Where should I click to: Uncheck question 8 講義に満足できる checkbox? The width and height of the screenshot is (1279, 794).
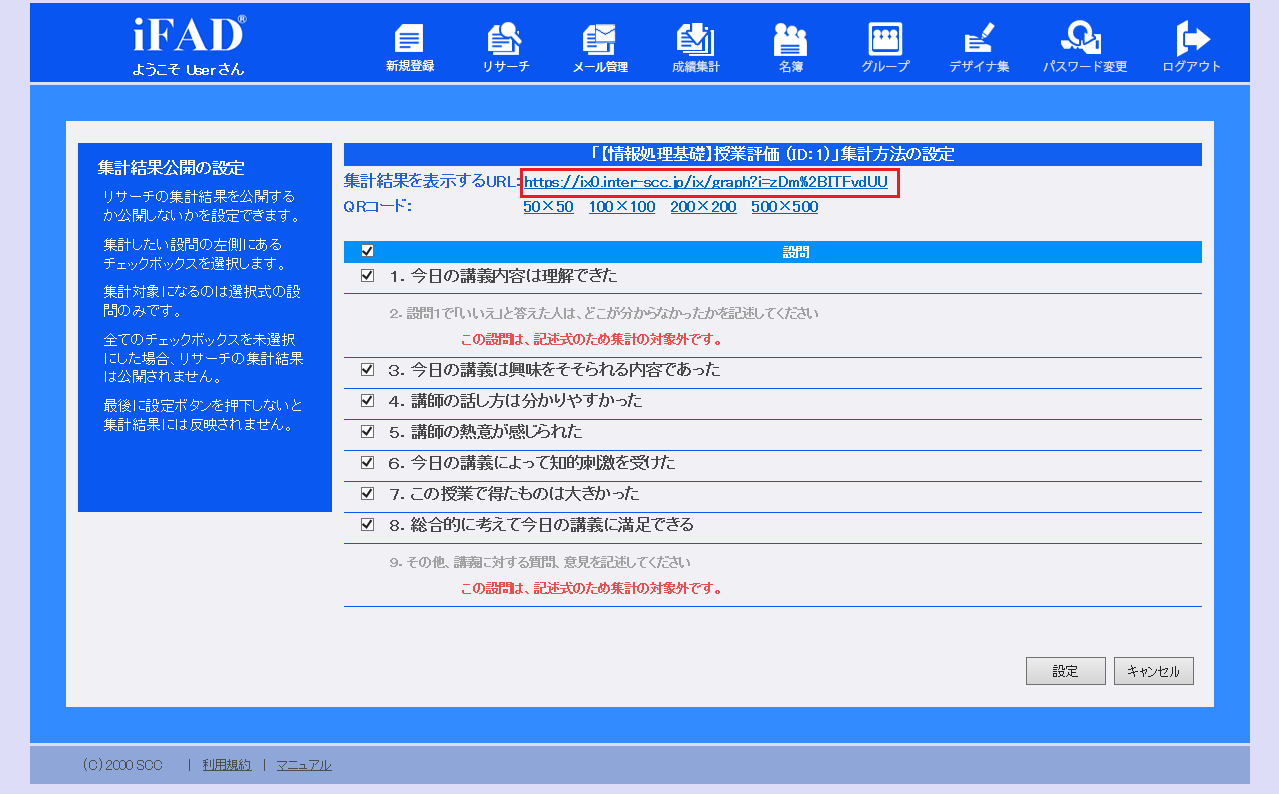coord(367,524)
